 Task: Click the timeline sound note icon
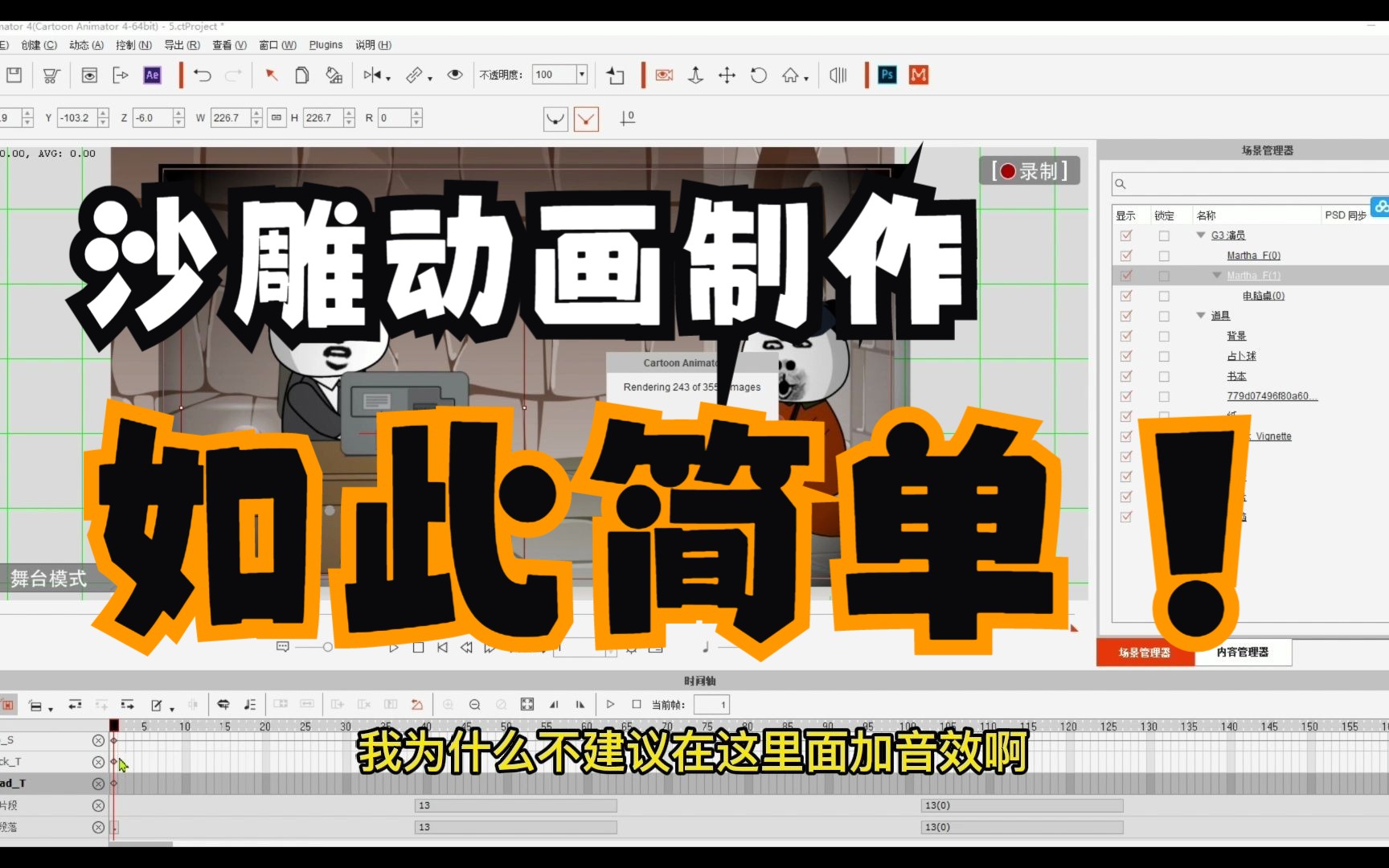pyautogui.click(x=250, y=705)
